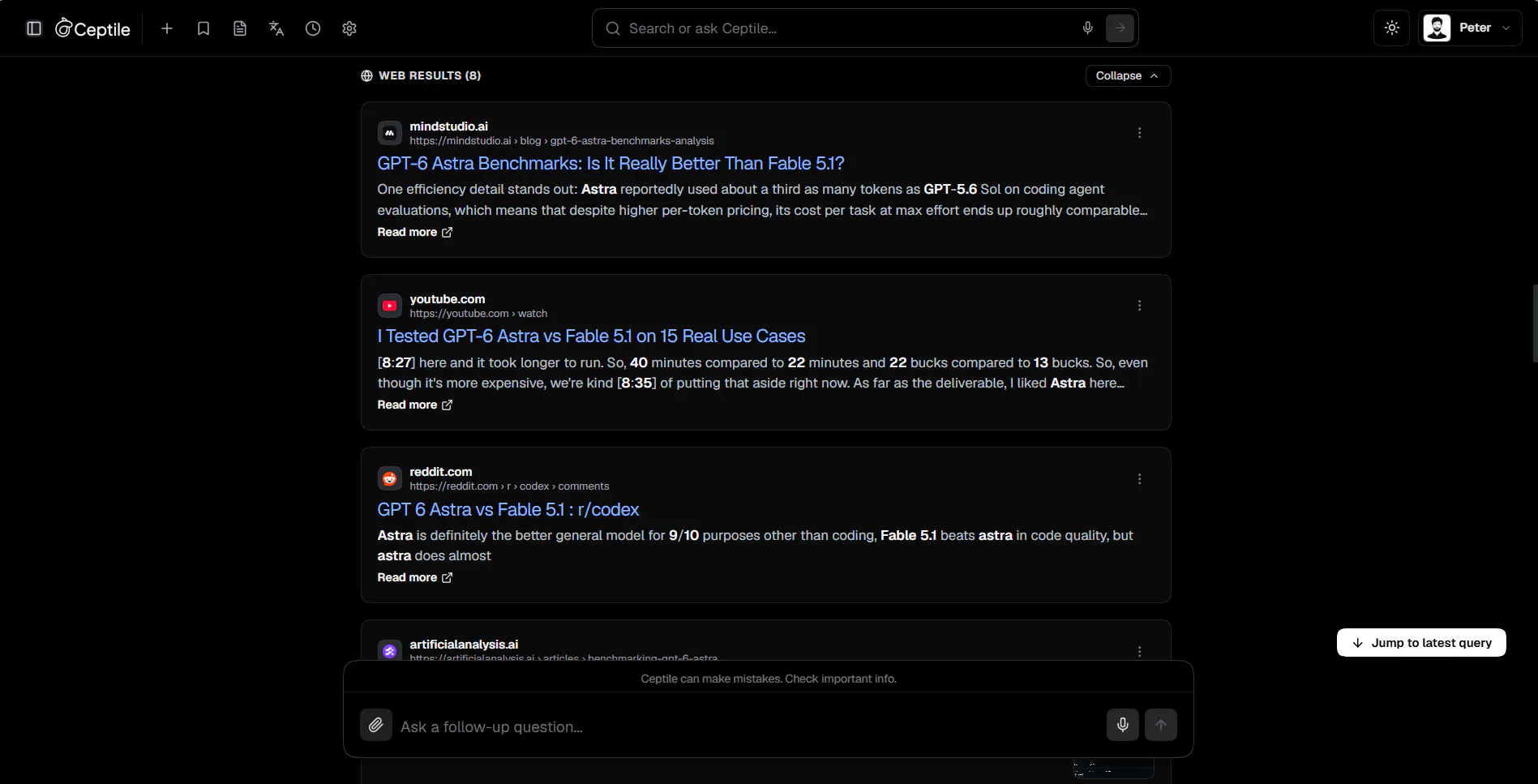The width and height of the screenshot is (1538, 784).
Task: Open Peter account dropdown
Action: tap(1470, 28)
